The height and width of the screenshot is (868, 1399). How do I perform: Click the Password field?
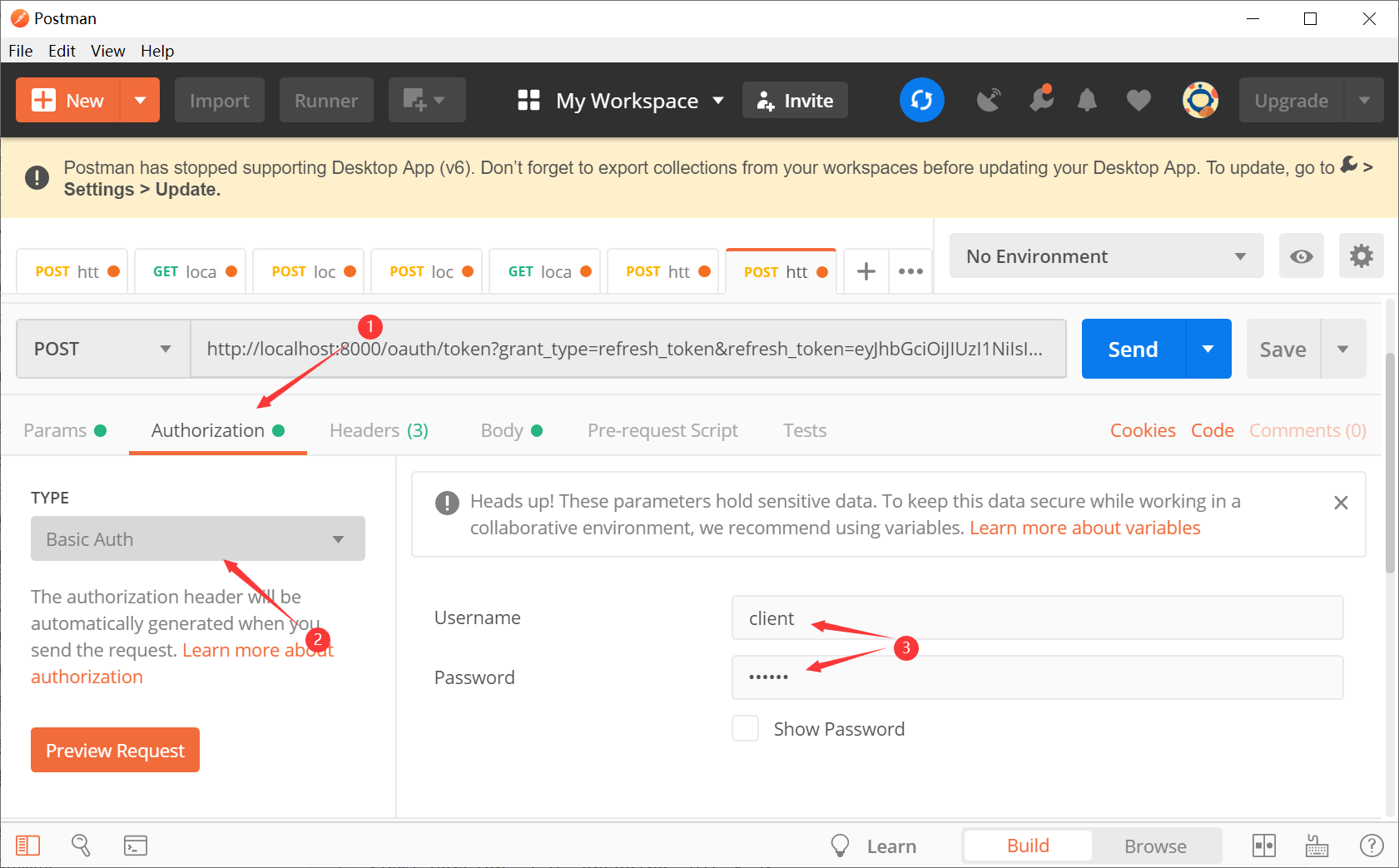coord(1037,677)
